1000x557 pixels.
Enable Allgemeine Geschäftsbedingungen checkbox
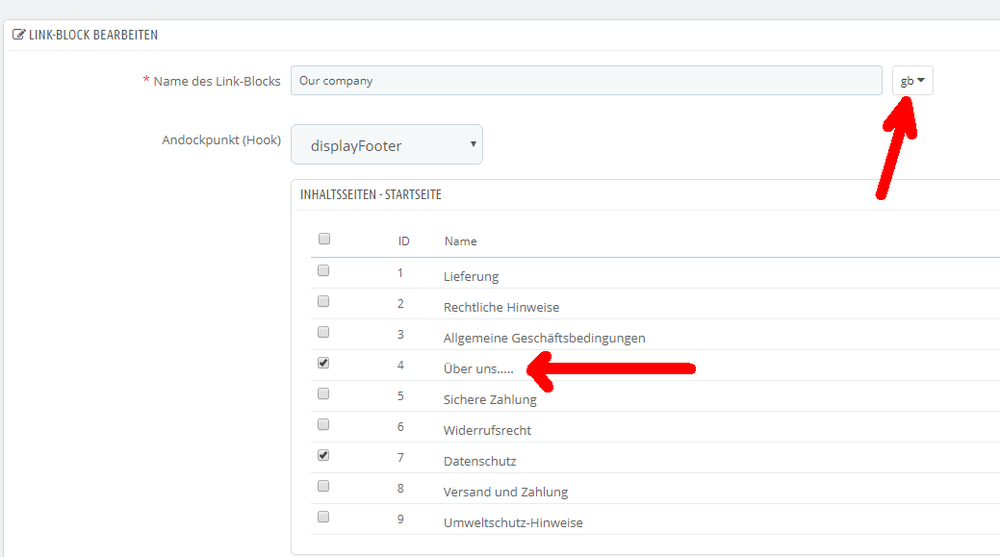[323, 332]
